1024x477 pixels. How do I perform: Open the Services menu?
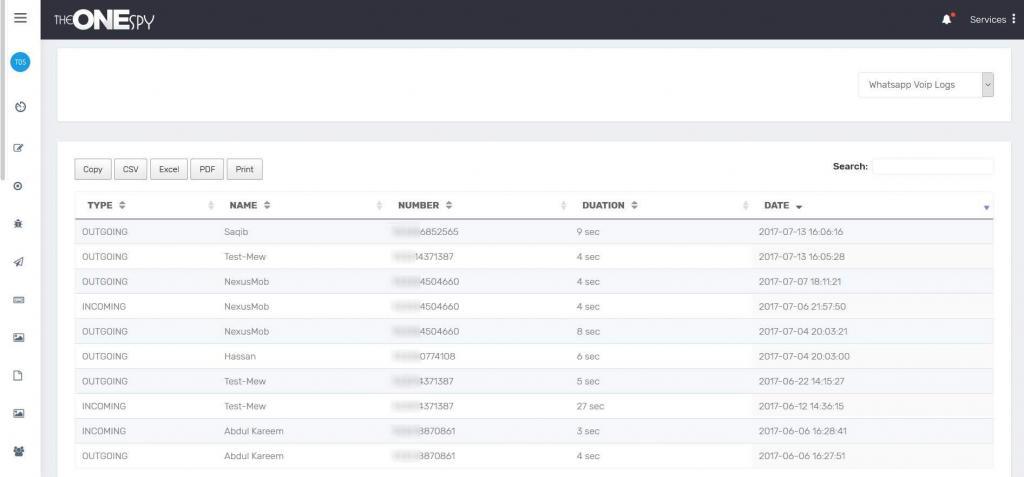992,19
